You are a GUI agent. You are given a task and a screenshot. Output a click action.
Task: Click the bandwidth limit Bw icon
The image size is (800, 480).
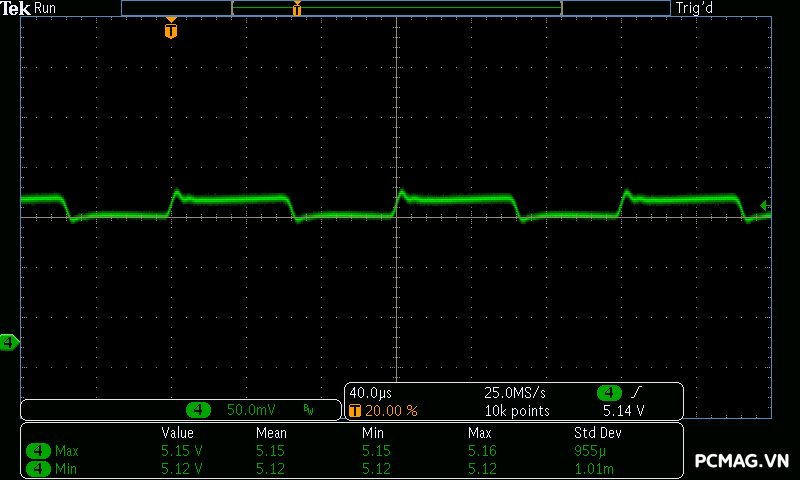(308, 410)
